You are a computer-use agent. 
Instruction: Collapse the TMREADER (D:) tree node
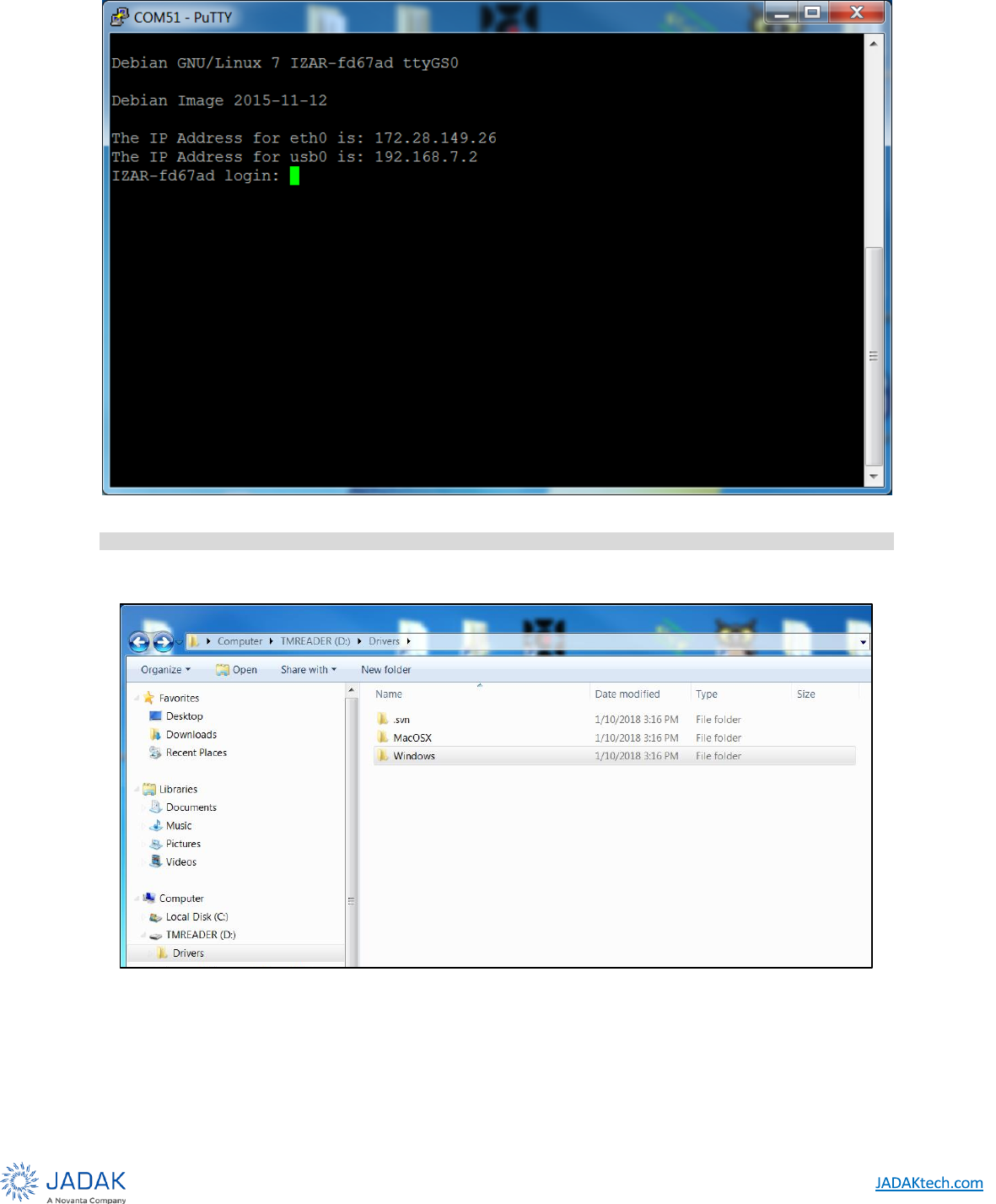click(x=143, y=935)
